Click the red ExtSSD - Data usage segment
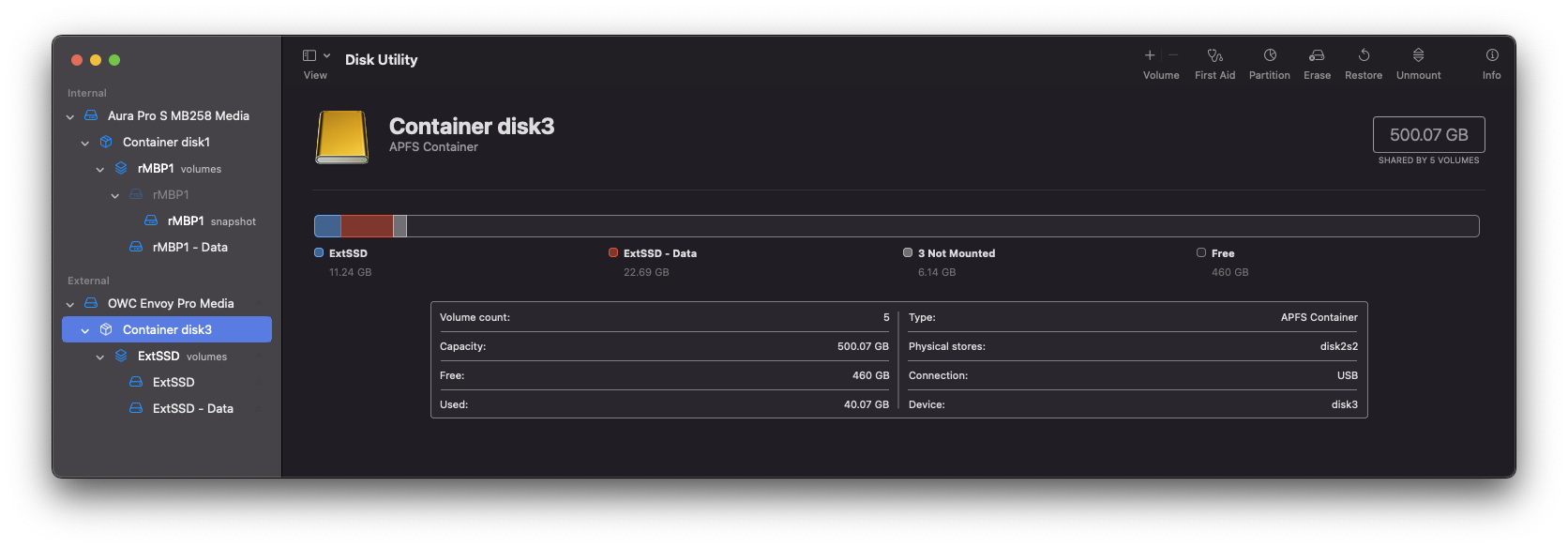 point(367,226)
